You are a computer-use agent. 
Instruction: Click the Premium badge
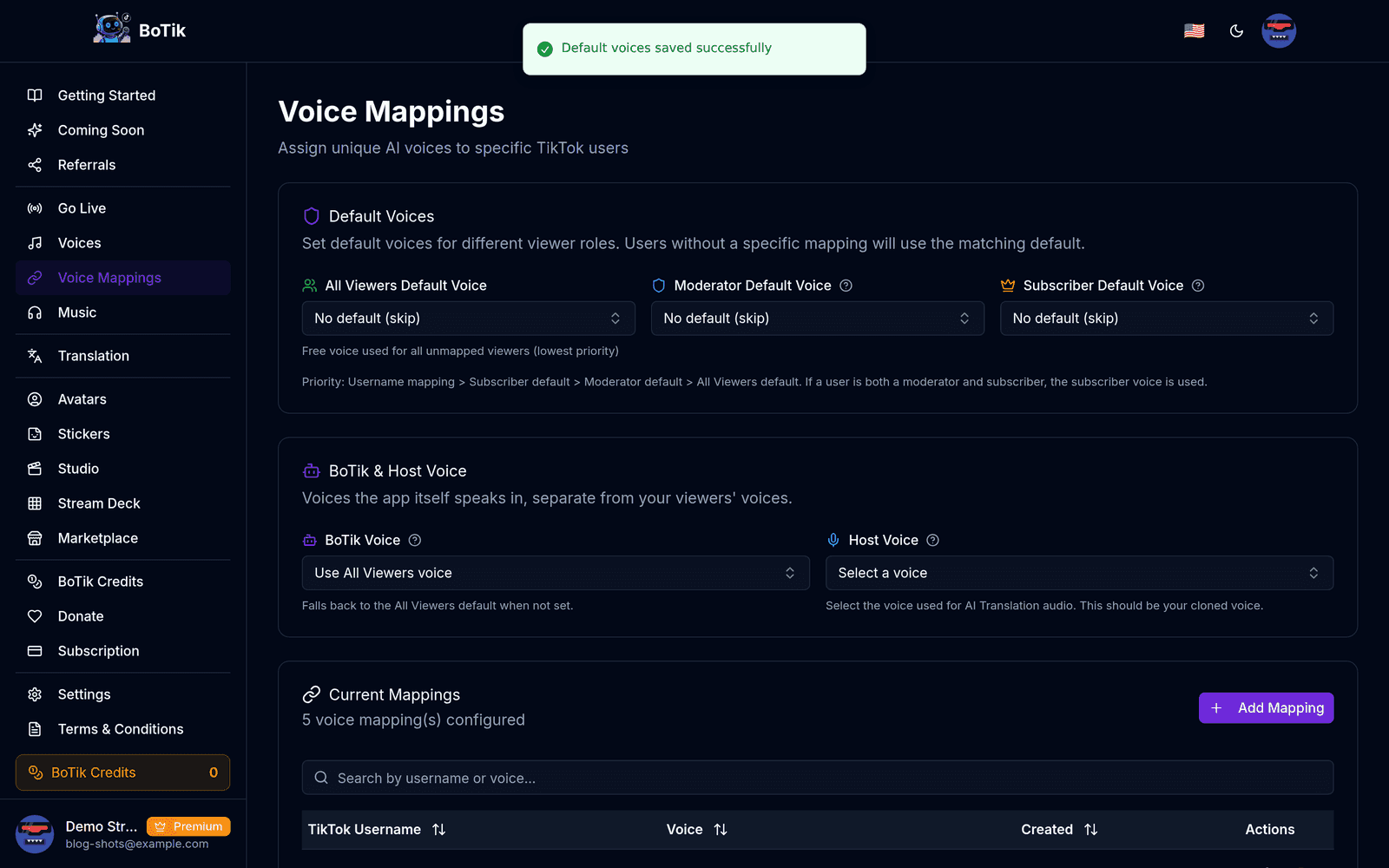[x=188, y=826]
